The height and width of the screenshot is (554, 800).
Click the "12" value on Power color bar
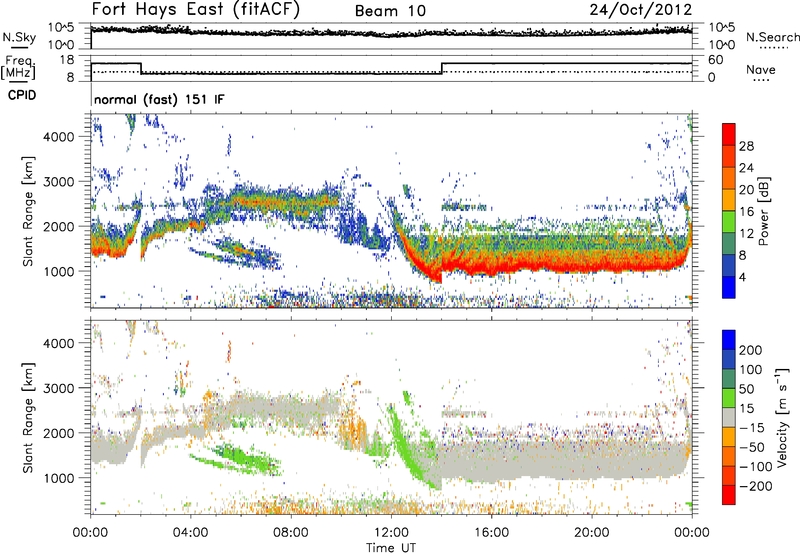pos(746,234)
